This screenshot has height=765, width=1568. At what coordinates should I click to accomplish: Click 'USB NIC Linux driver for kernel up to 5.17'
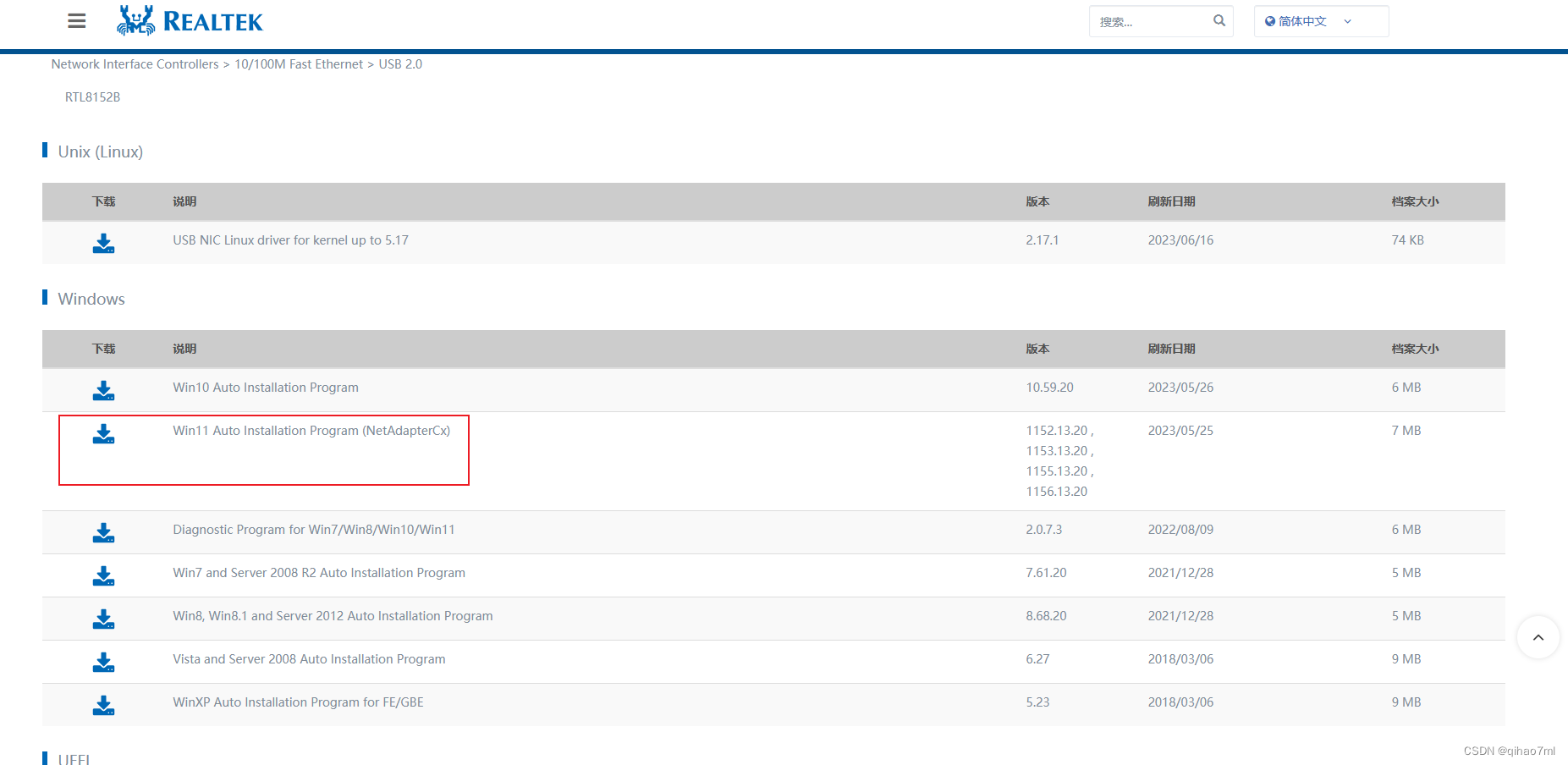coord(290,240)
